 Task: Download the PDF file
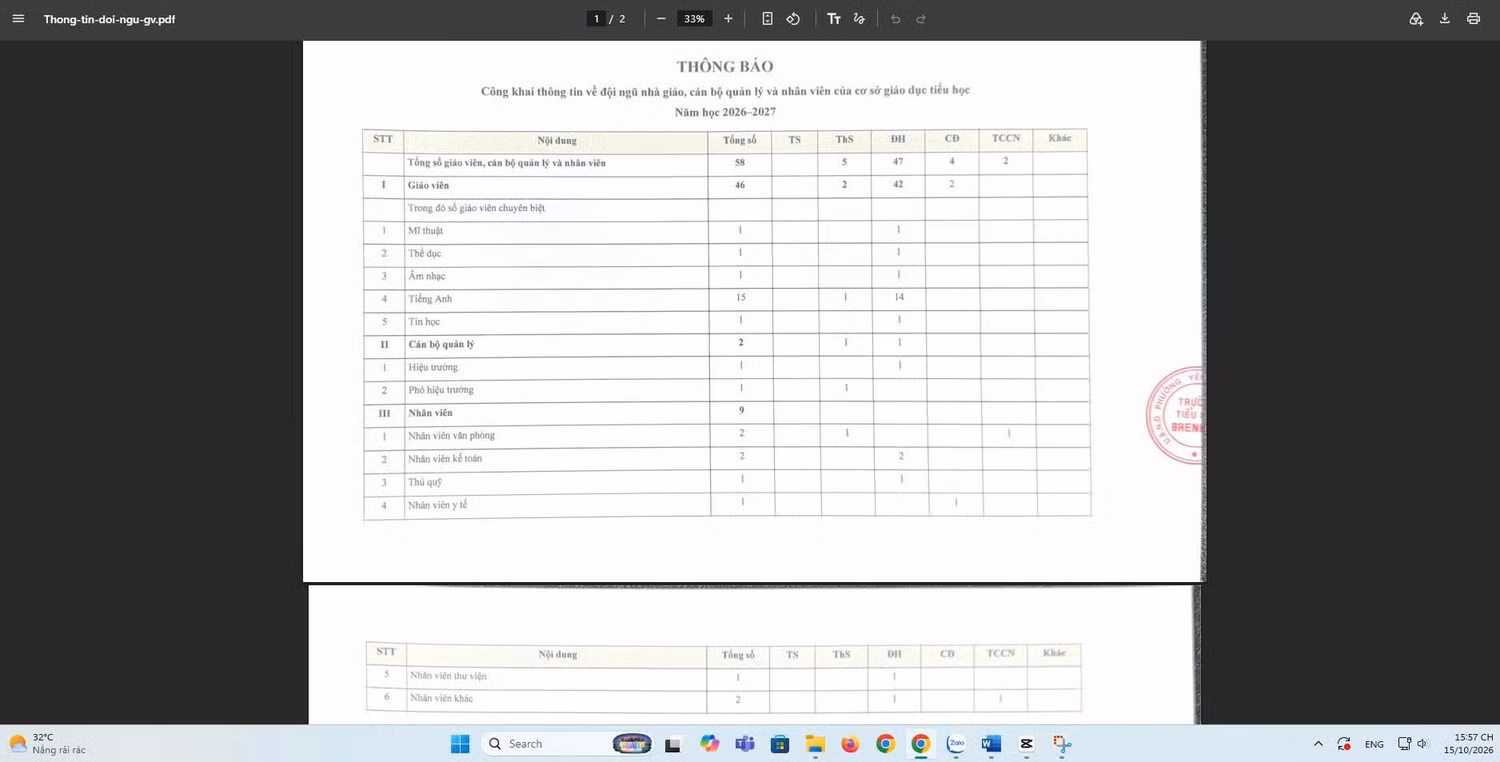click(x=1445, y=19)
